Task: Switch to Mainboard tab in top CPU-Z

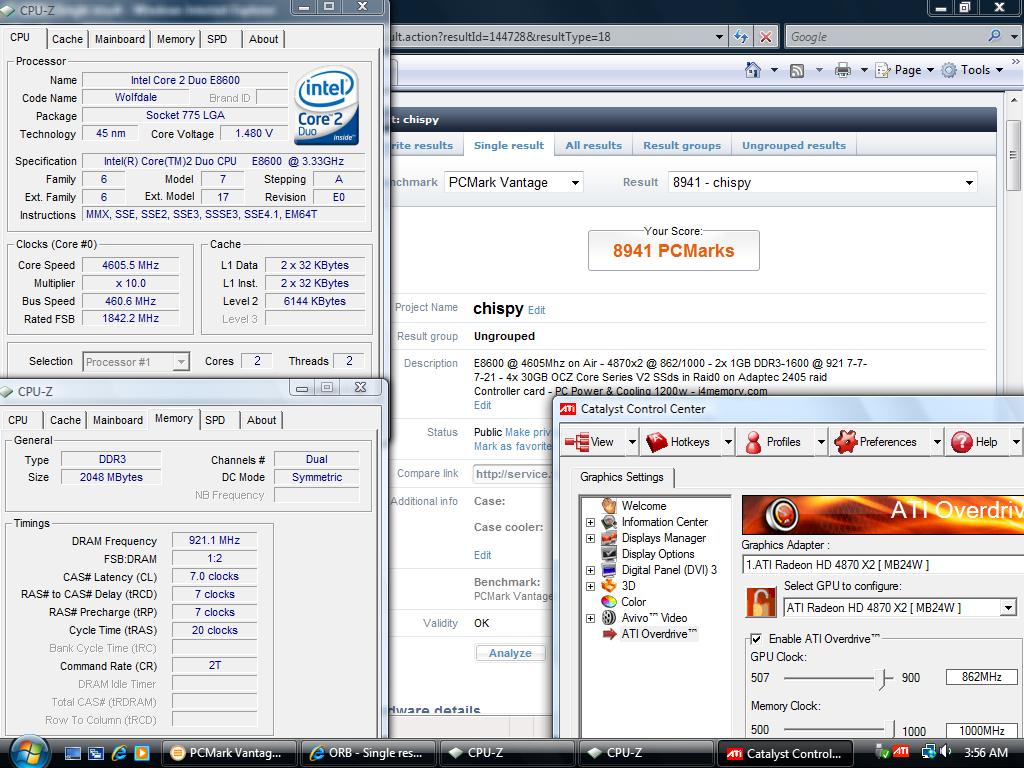Action: click(x=120, y=39)
